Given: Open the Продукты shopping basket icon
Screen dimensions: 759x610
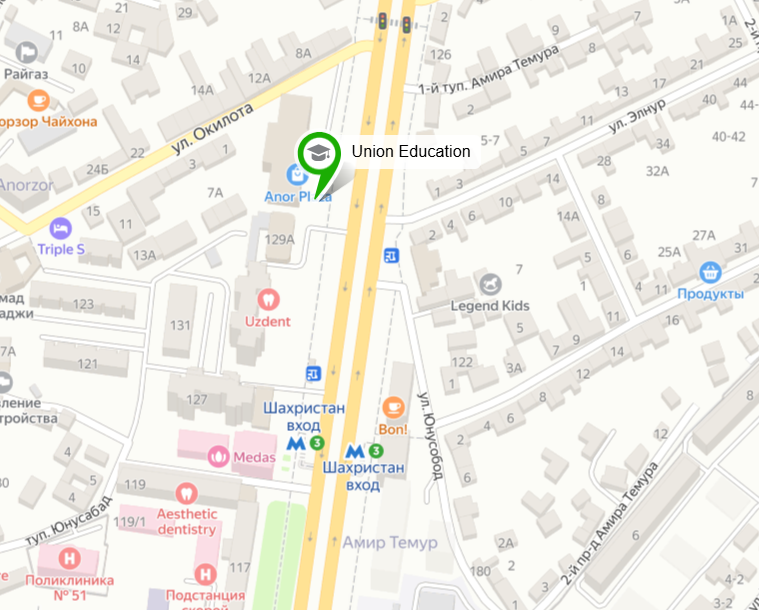Looking at the screenshot, I should point(710,273).
